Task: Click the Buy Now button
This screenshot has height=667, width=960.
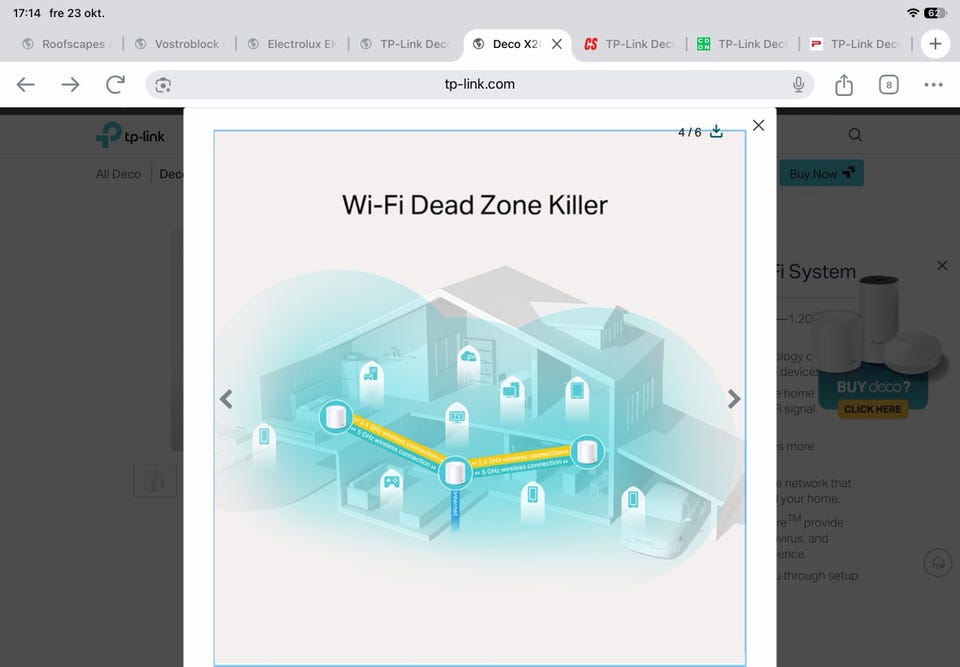Action: tap(821, 173)
